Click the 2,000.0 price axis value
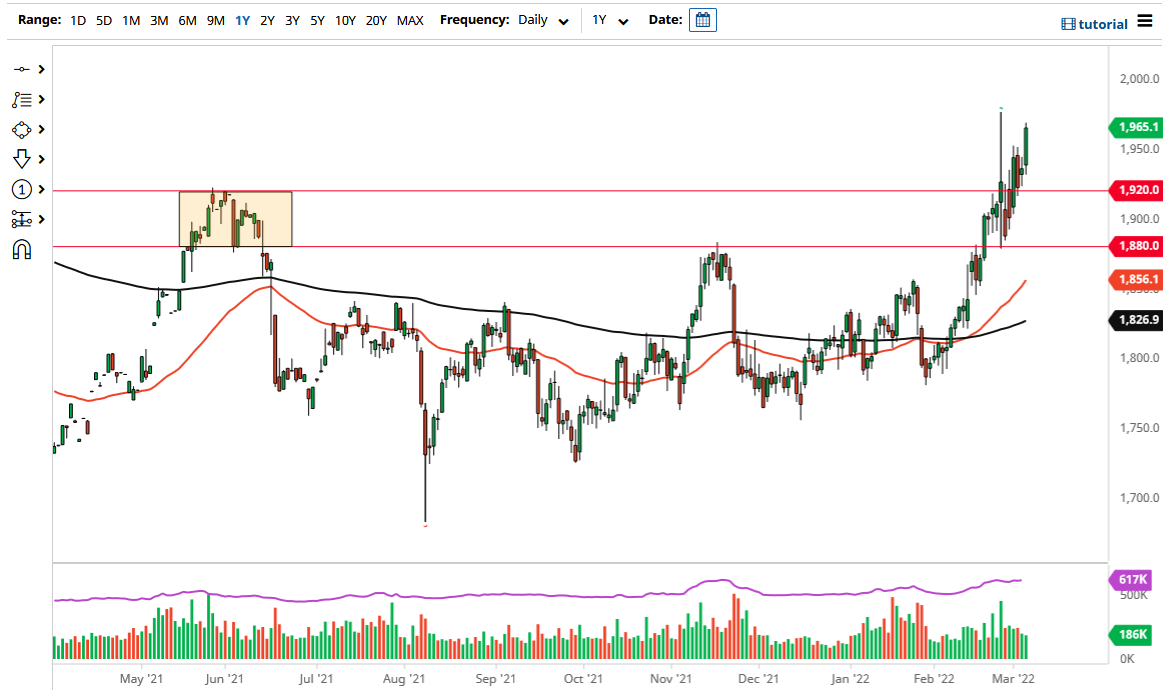 (1139, 78)
